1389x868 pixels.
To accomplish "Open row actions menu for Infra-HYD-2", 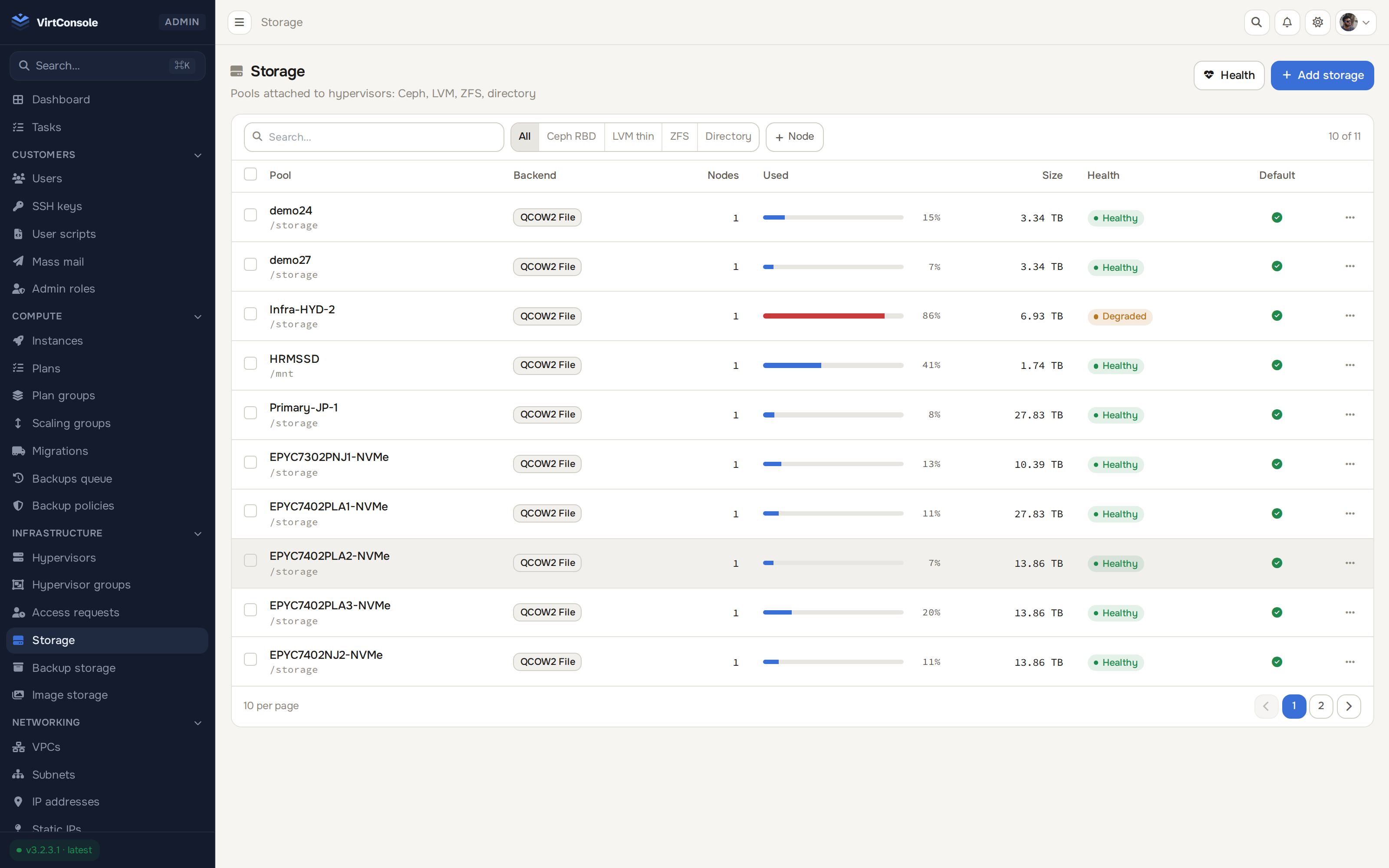I will point(1350,316).
